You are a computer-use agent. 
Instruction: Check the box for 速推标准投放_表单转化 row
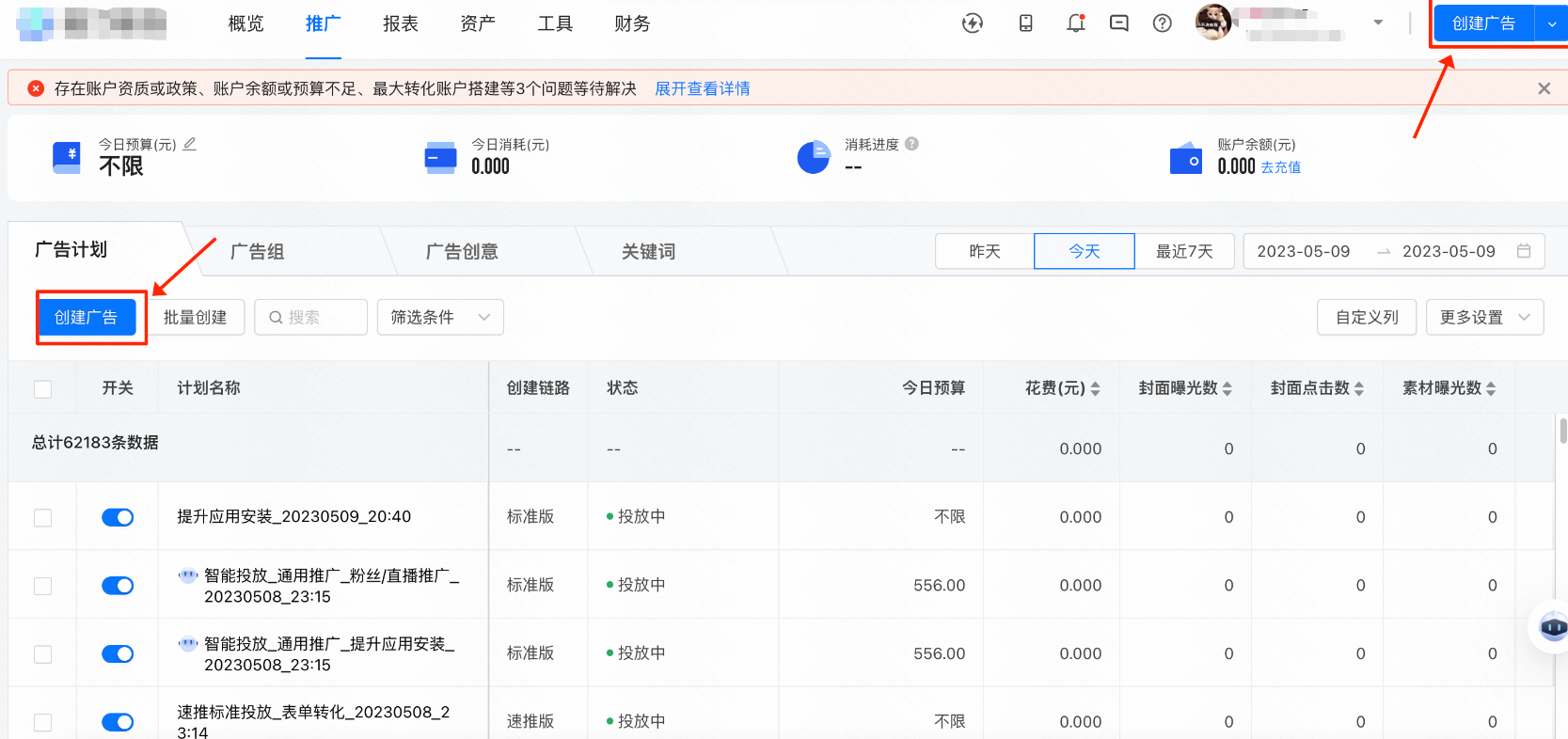pyautogui.click(x=42, y=723)
